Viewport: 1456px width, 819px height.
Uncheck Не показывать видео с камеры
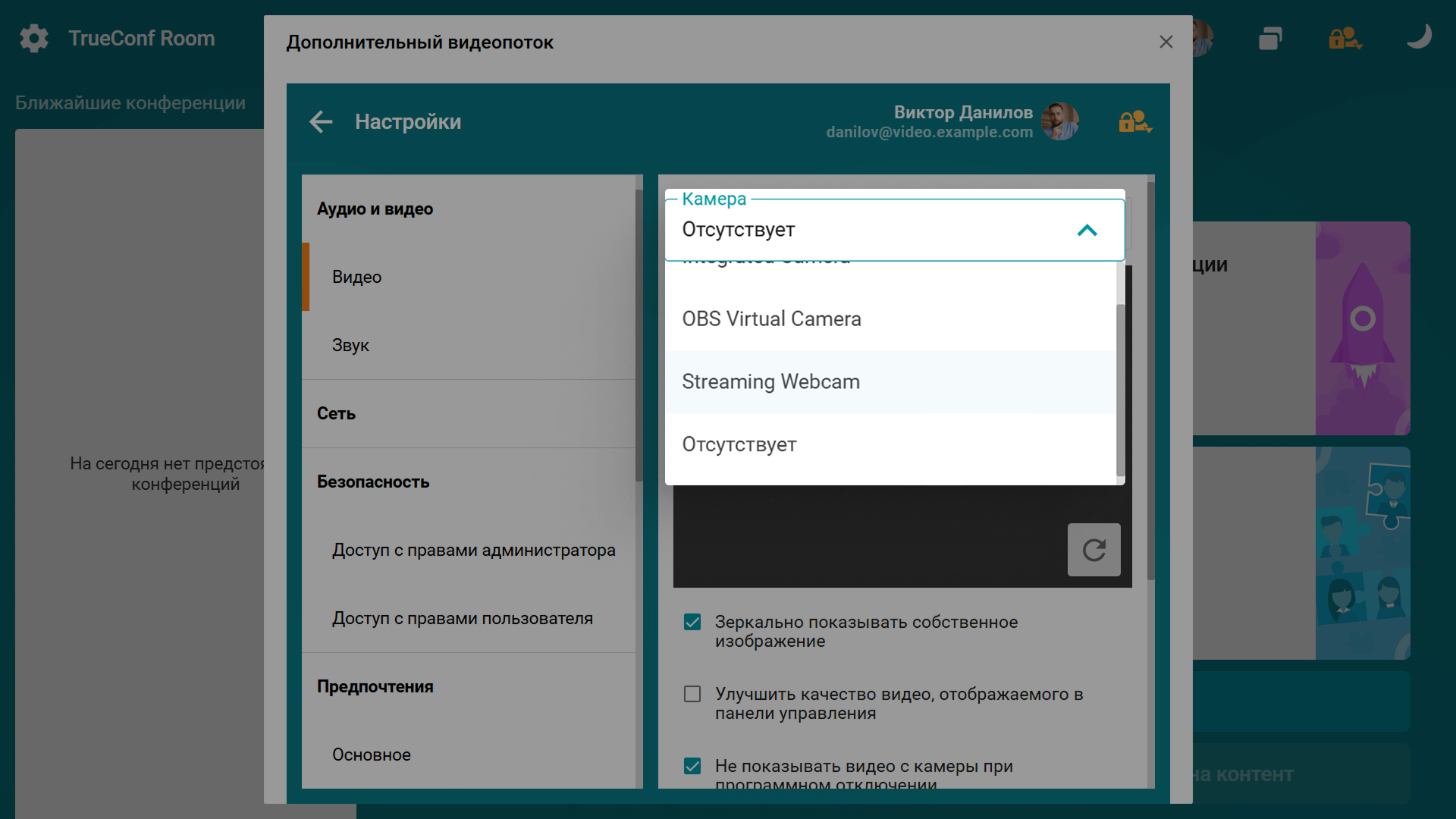[x=692, y=766]
